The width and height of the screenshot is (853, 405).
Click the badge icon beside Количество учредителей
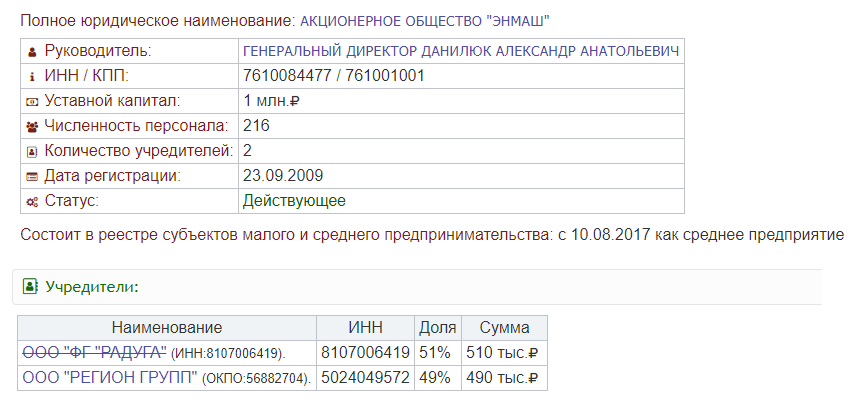[x=32, y=152]
